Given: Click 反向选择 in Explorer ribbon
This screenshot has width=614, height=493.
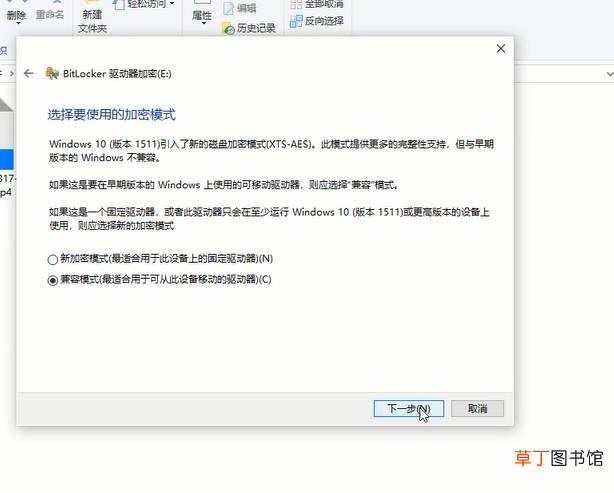Looking at the screenshot, I should click(x=316, y=21).
